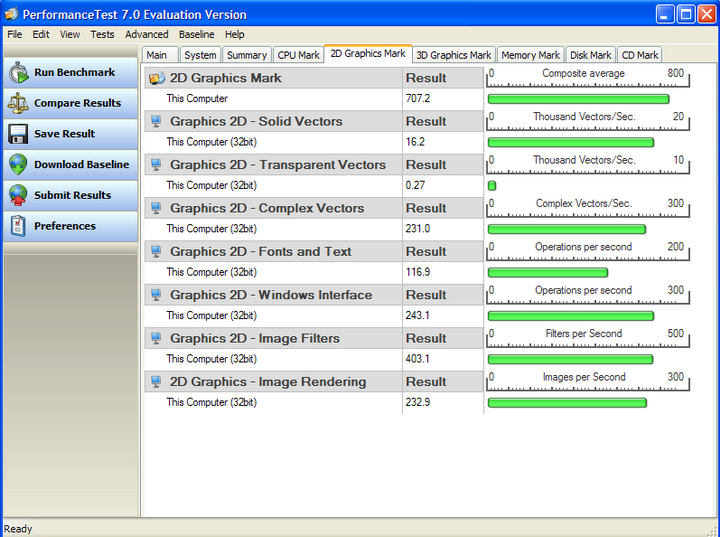Click the monitor icon beside Complex Vectors
This screenshot has height=537, width=720.
tap(156, 208)
